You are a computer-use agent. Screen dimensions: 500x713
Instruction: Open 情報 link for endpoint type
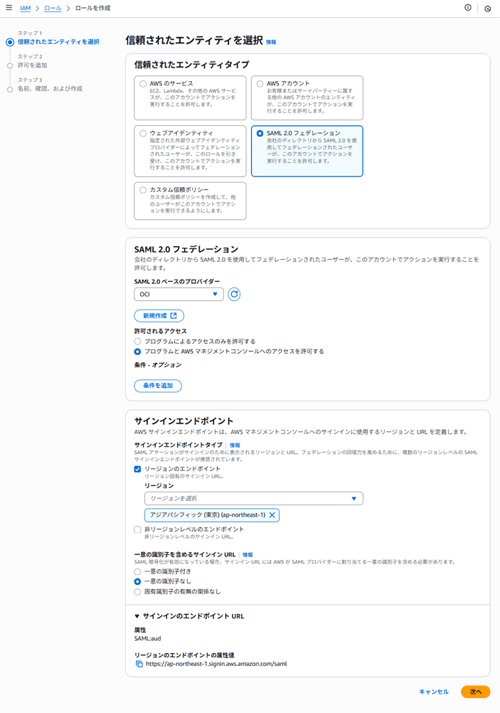pyautogui.click(x=235, y=445)
